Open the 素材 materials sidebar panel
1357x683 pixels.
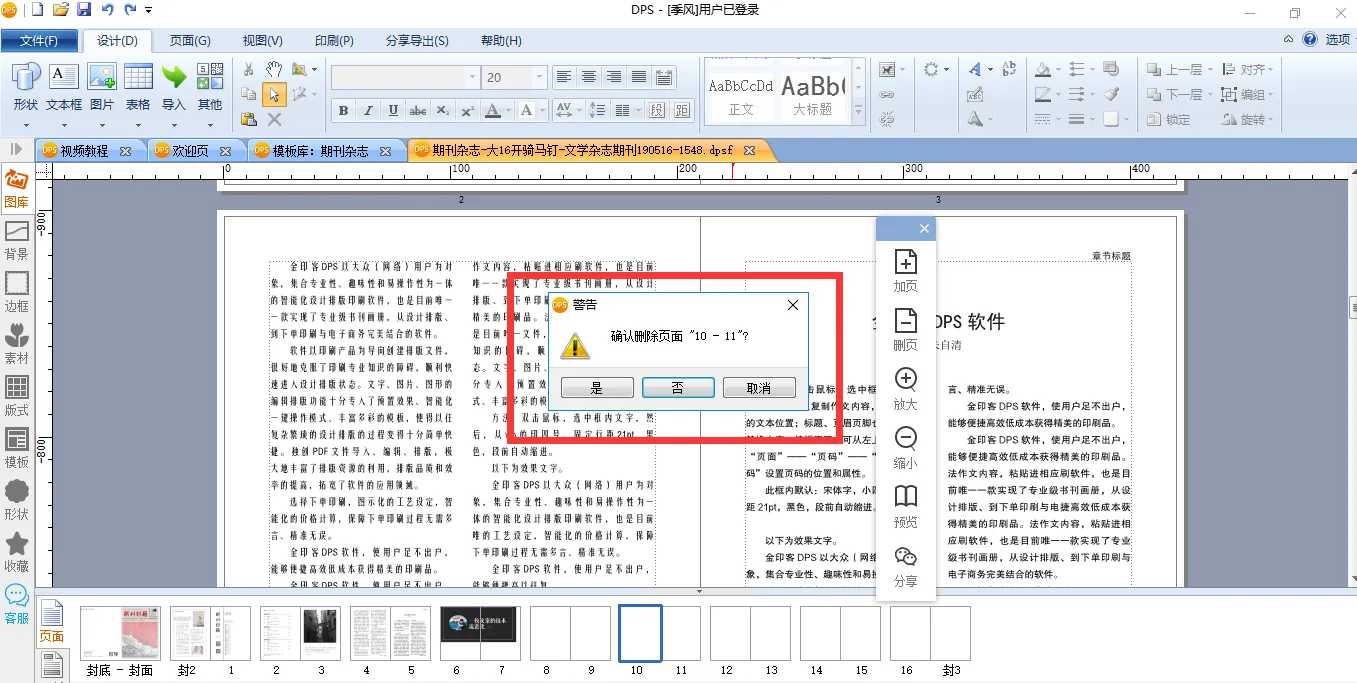(16, 345)
